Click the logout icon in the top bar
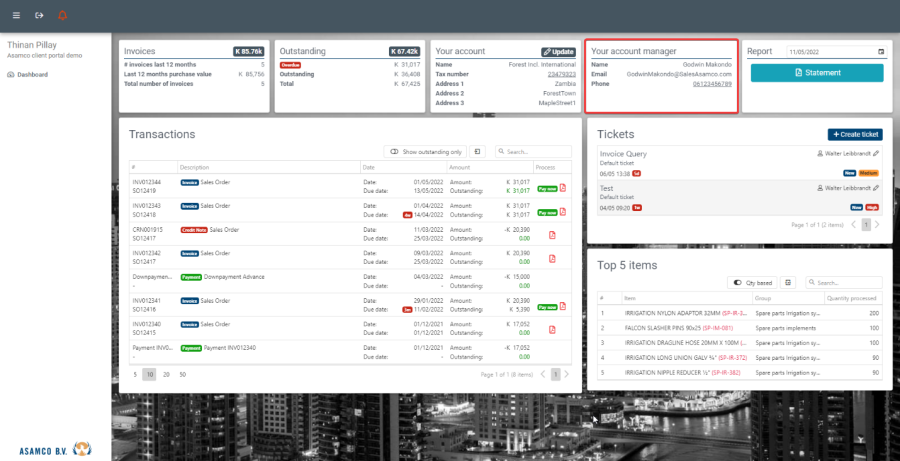Screen dimensions: 900x461 (39, 16)
